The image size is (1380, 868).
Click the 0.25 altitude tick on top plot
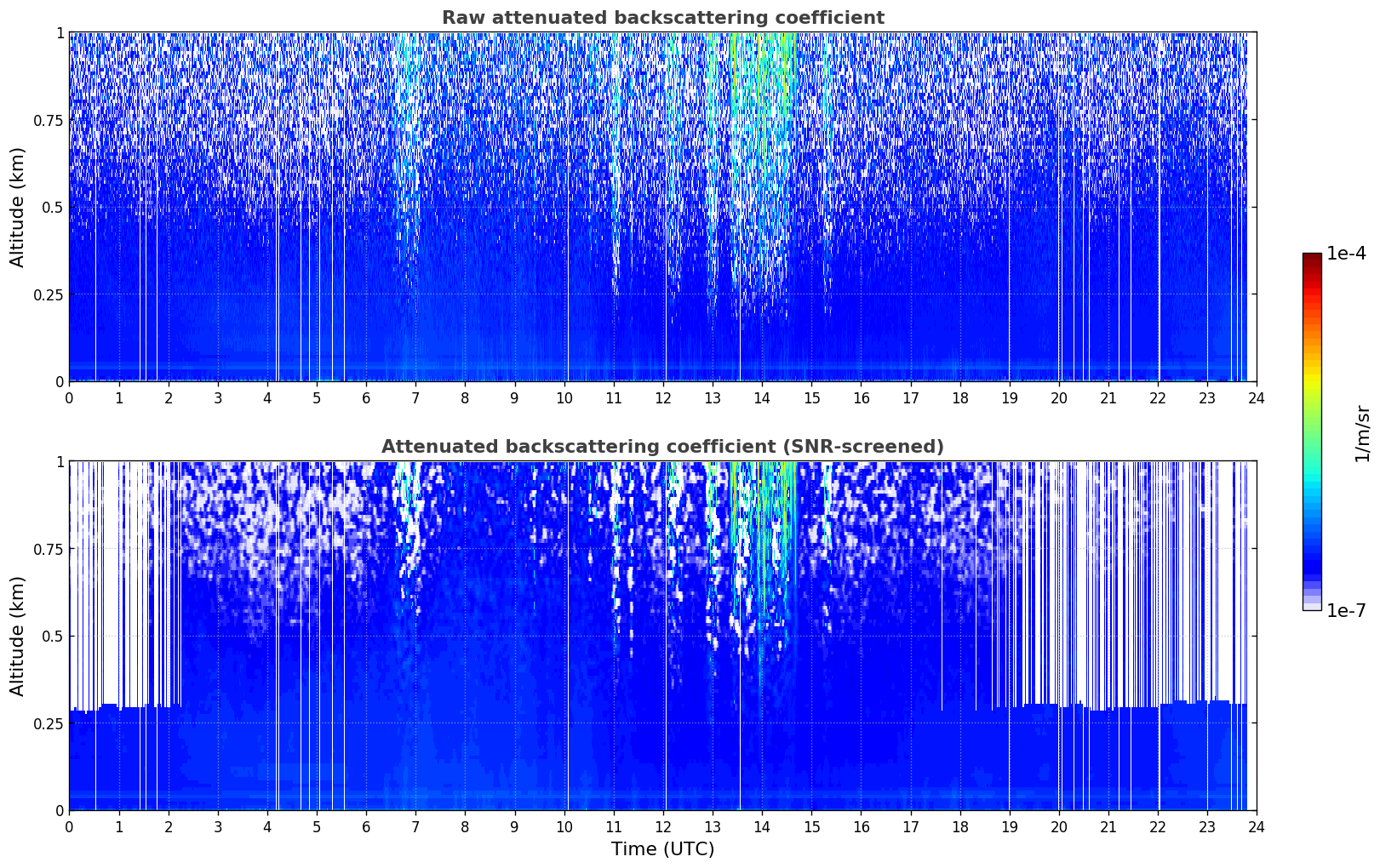pyautogui.click(x=49, y=294)
